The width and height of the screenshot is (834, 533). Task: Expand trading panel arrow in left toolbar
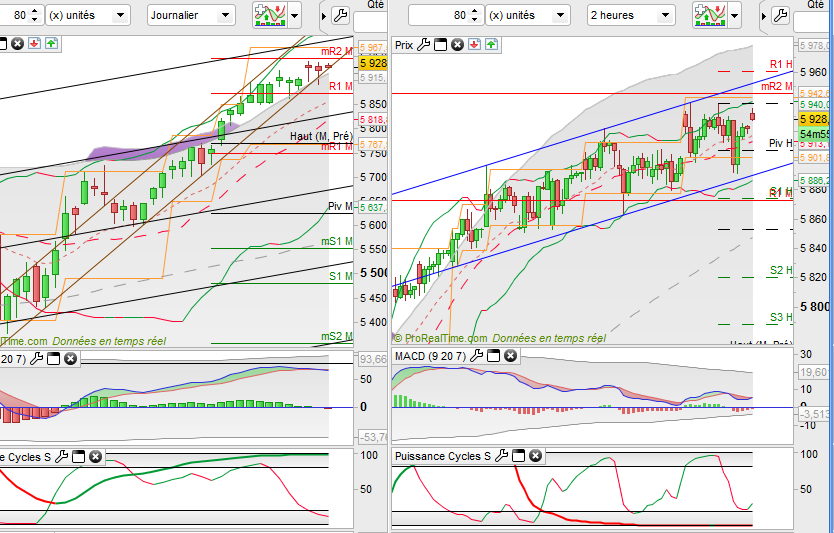(324, 16)
